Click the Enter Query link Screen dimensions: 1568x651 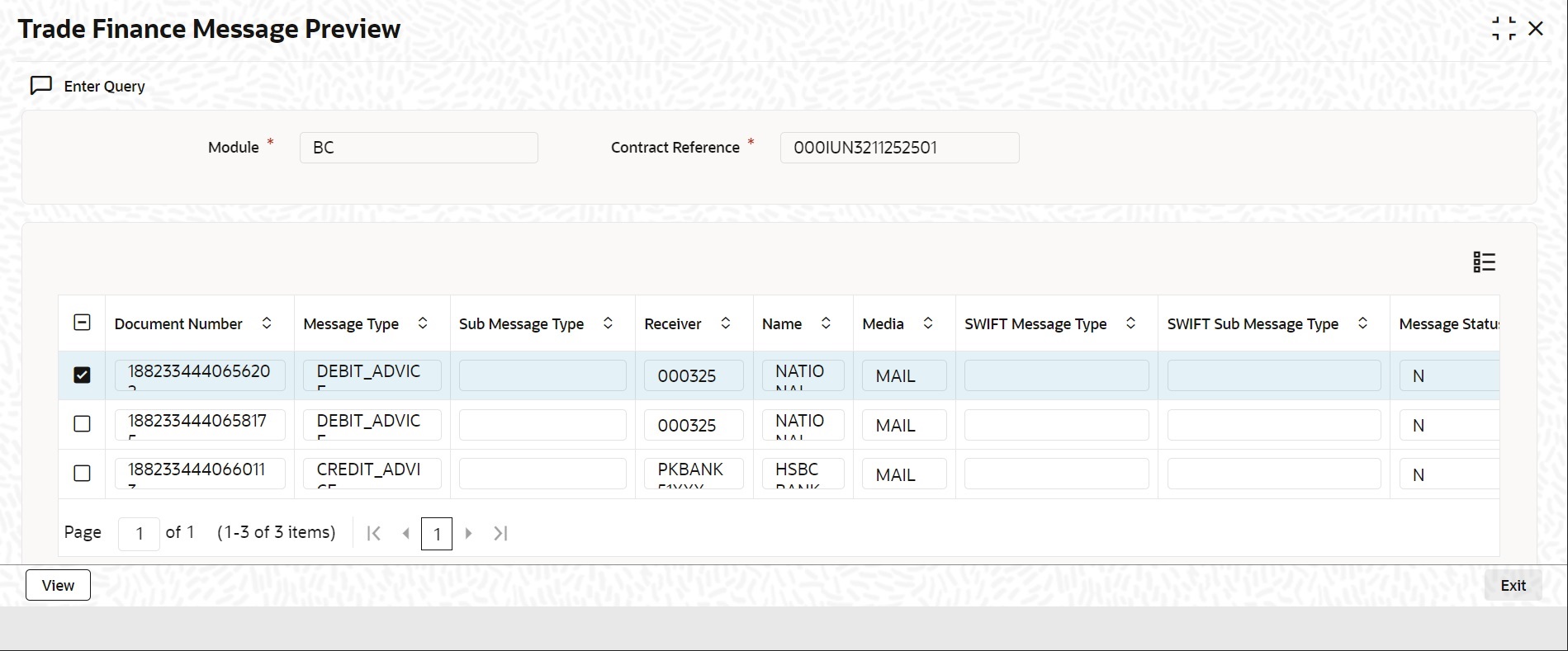[x=104, y=87]
